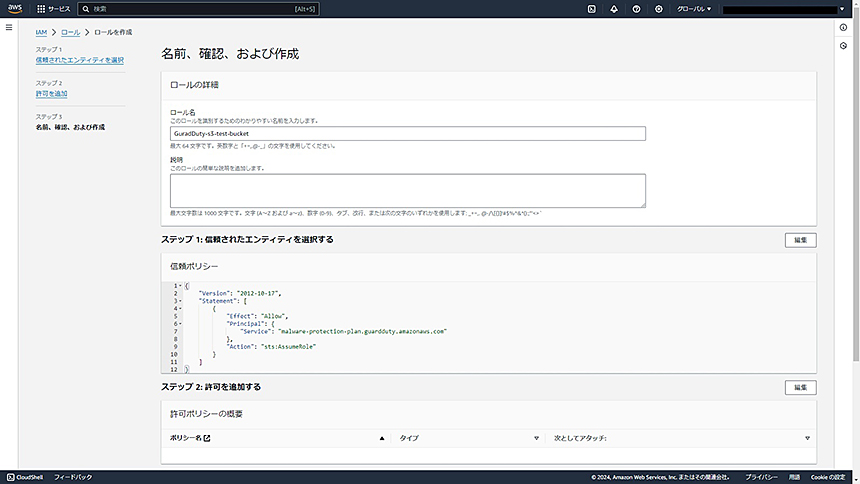Click the description textarea resize handle
The width and height of the screenshot is (860, 484).
pos(643,205)
